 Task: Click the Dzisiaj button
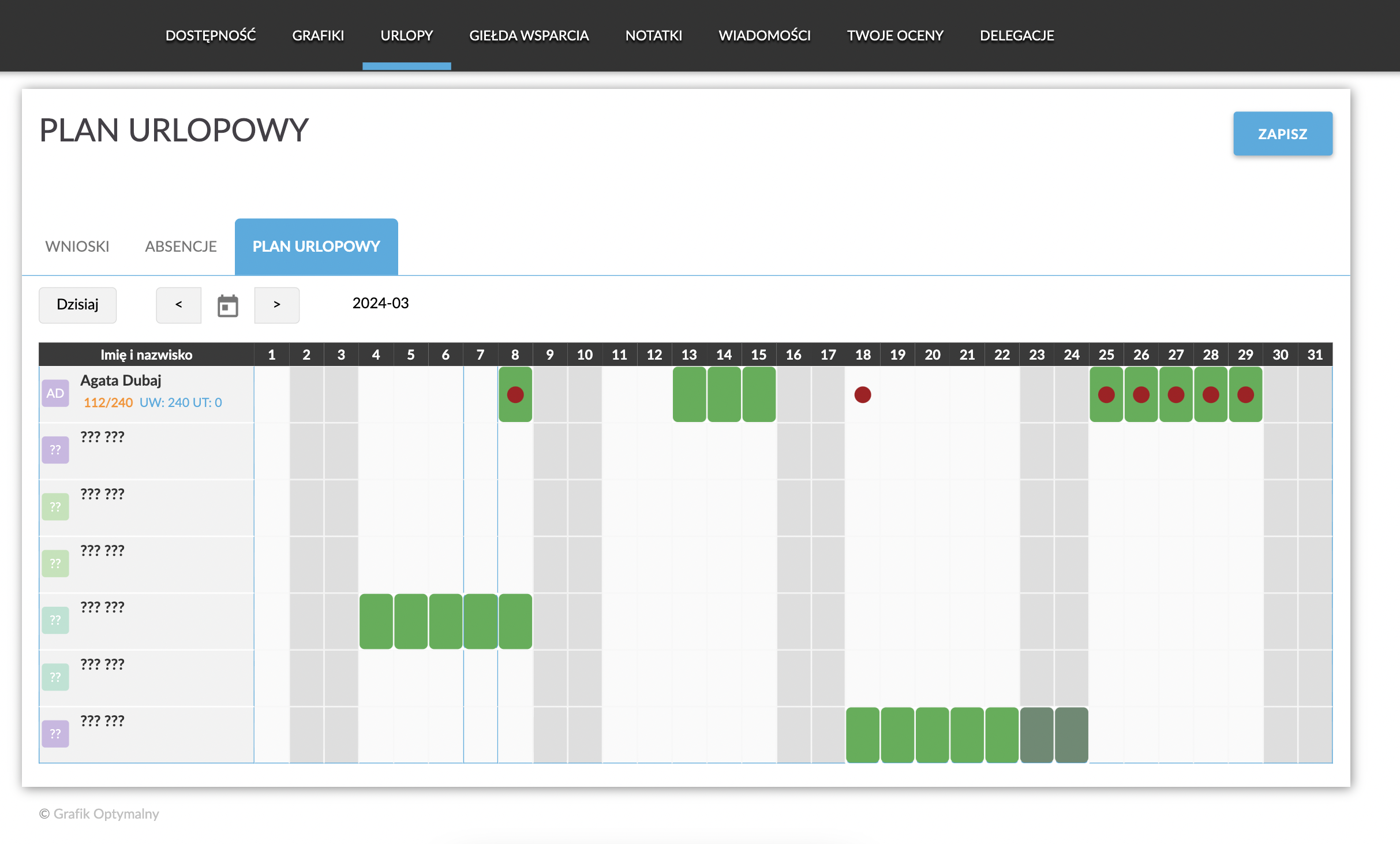(x=77, y=305)
